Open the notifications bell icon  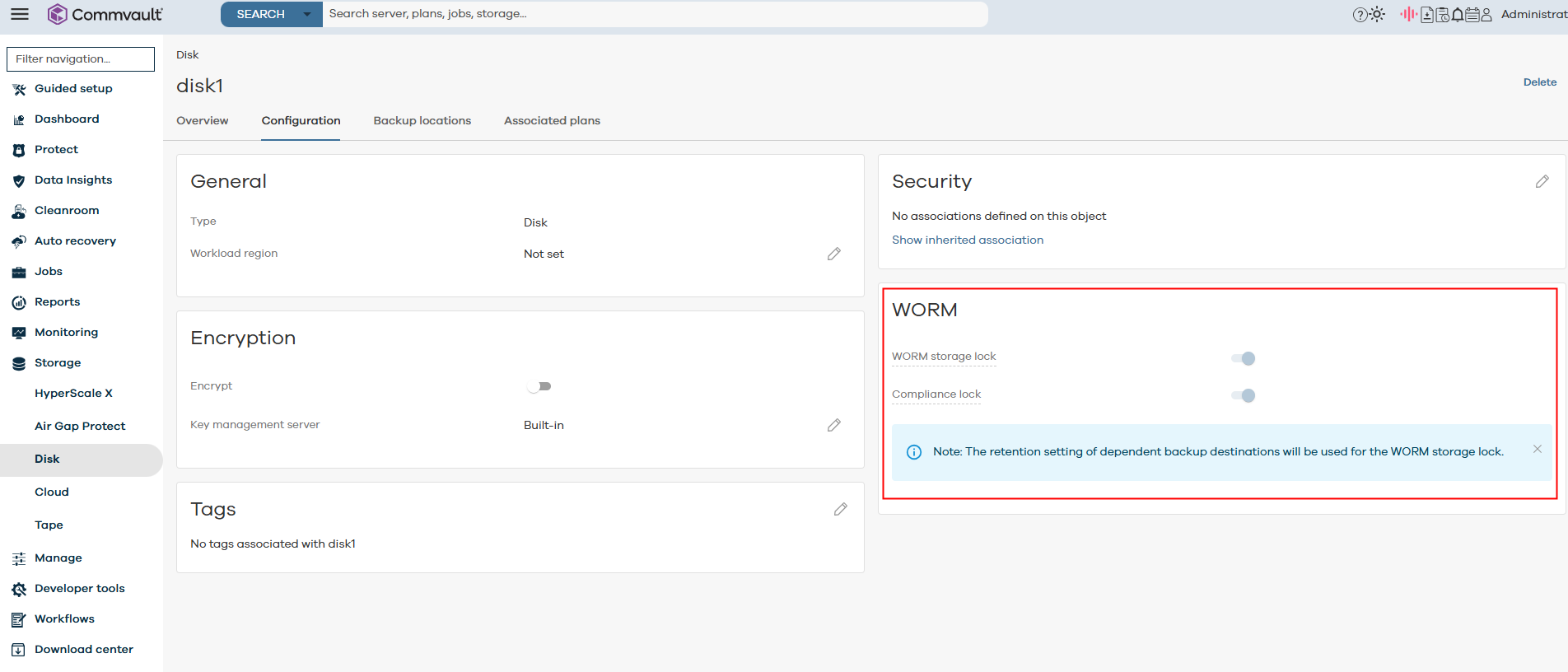click(1457, 15)
